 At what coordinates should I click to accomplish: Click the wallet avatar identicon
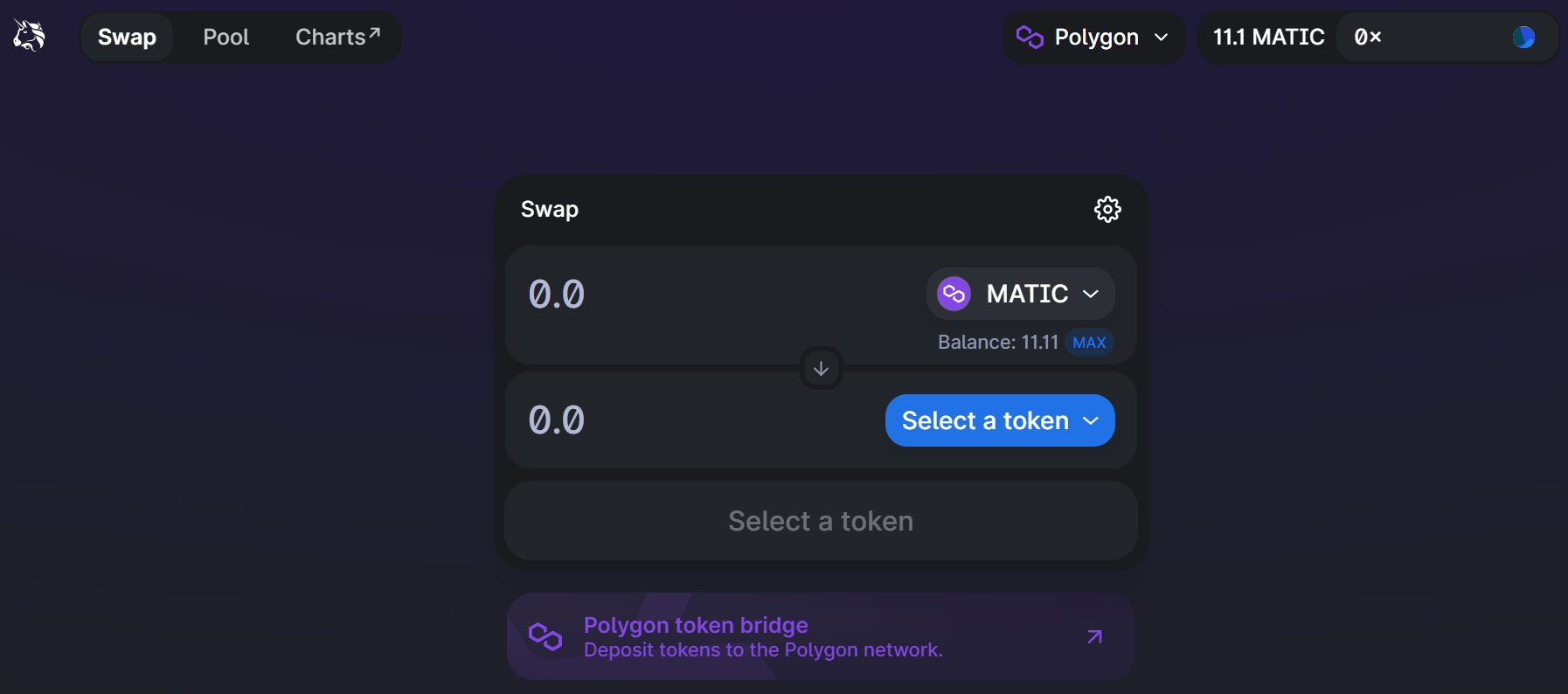[1523, 37]
